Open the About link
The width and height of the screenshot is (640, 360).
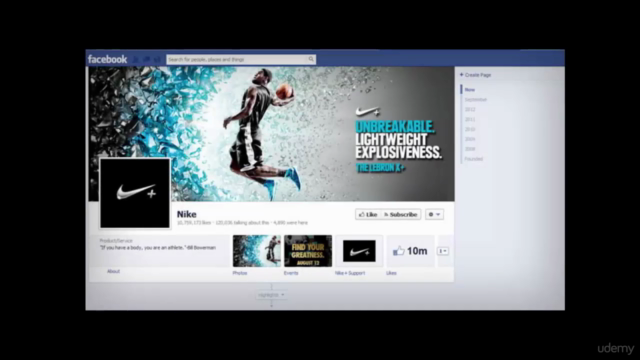click(x=113, y=271)
